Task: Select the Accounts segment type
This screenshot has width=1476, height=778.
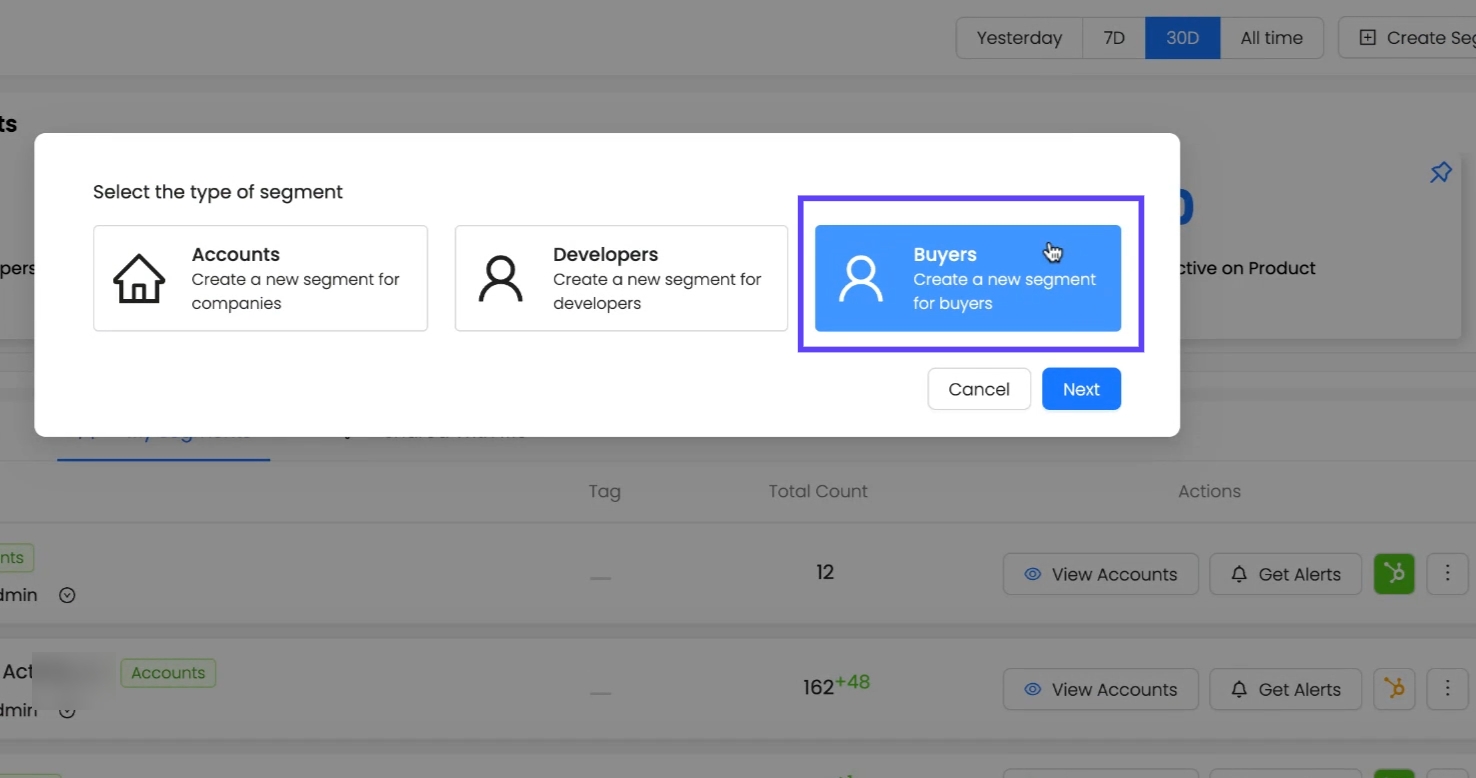Action: pyautogui.click(x=260, y=278)
